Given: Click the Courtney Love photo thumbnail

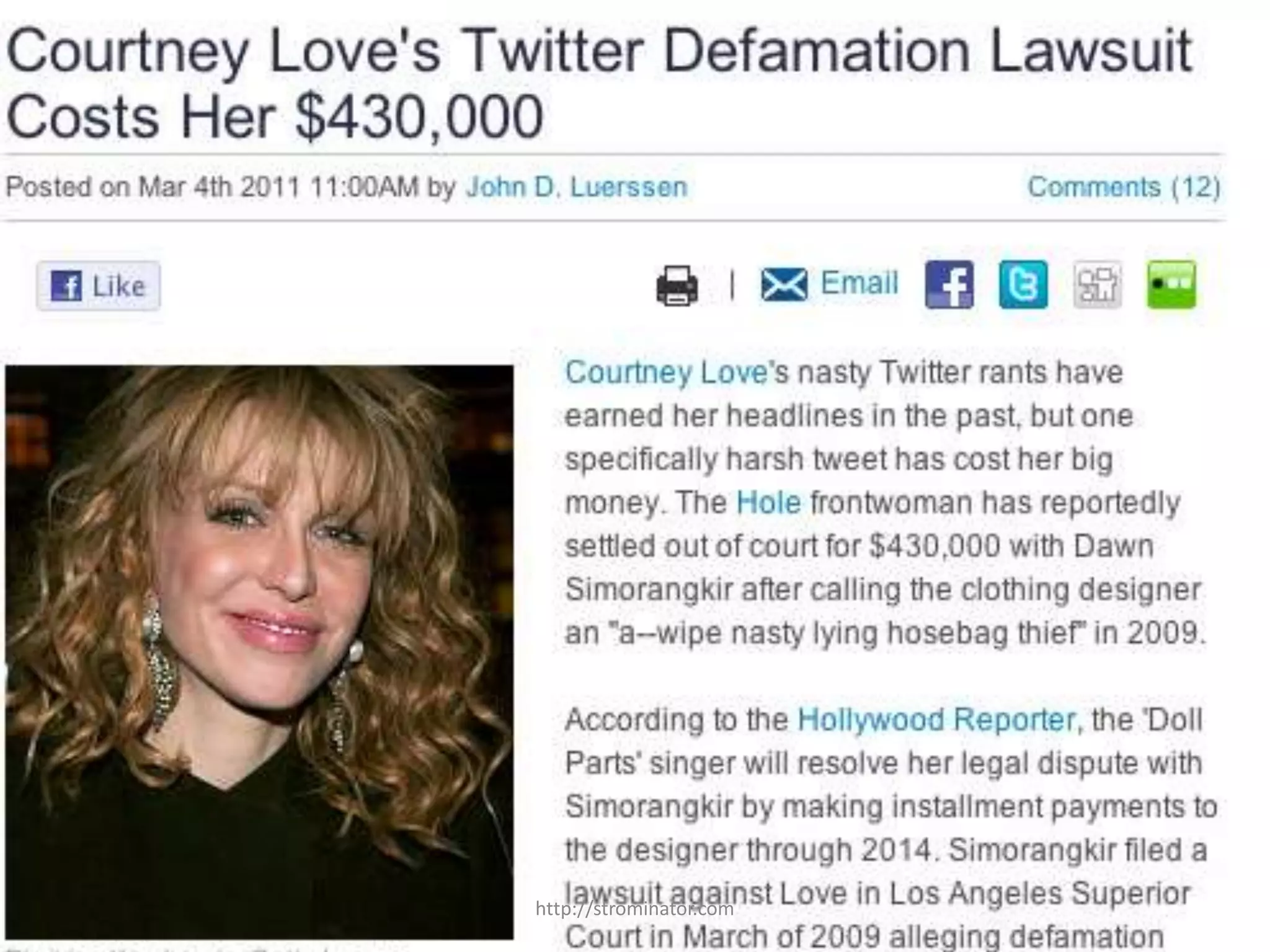Looking at the screenshot, I should (260, 651).
